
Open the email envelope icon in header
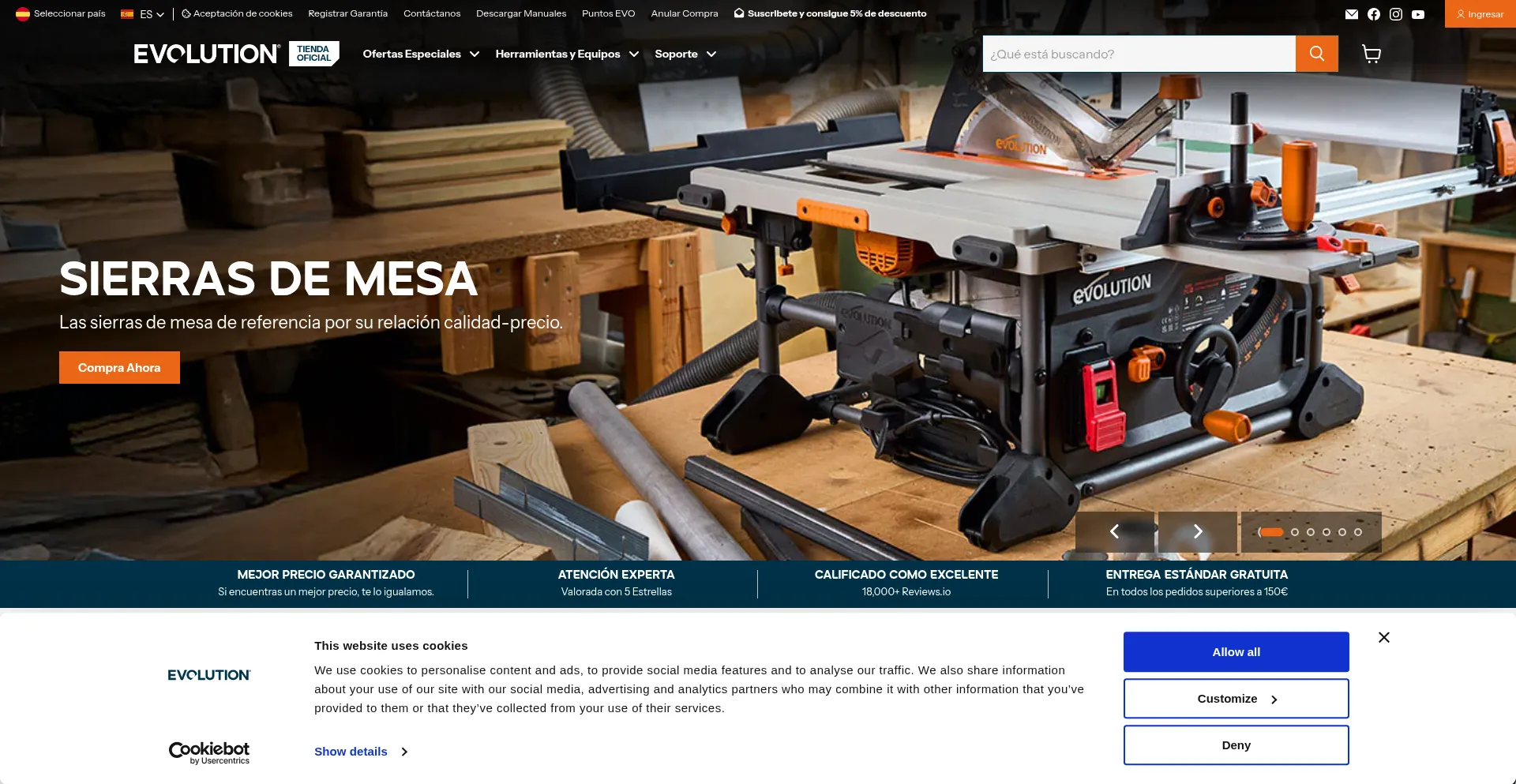[1352, 14]
